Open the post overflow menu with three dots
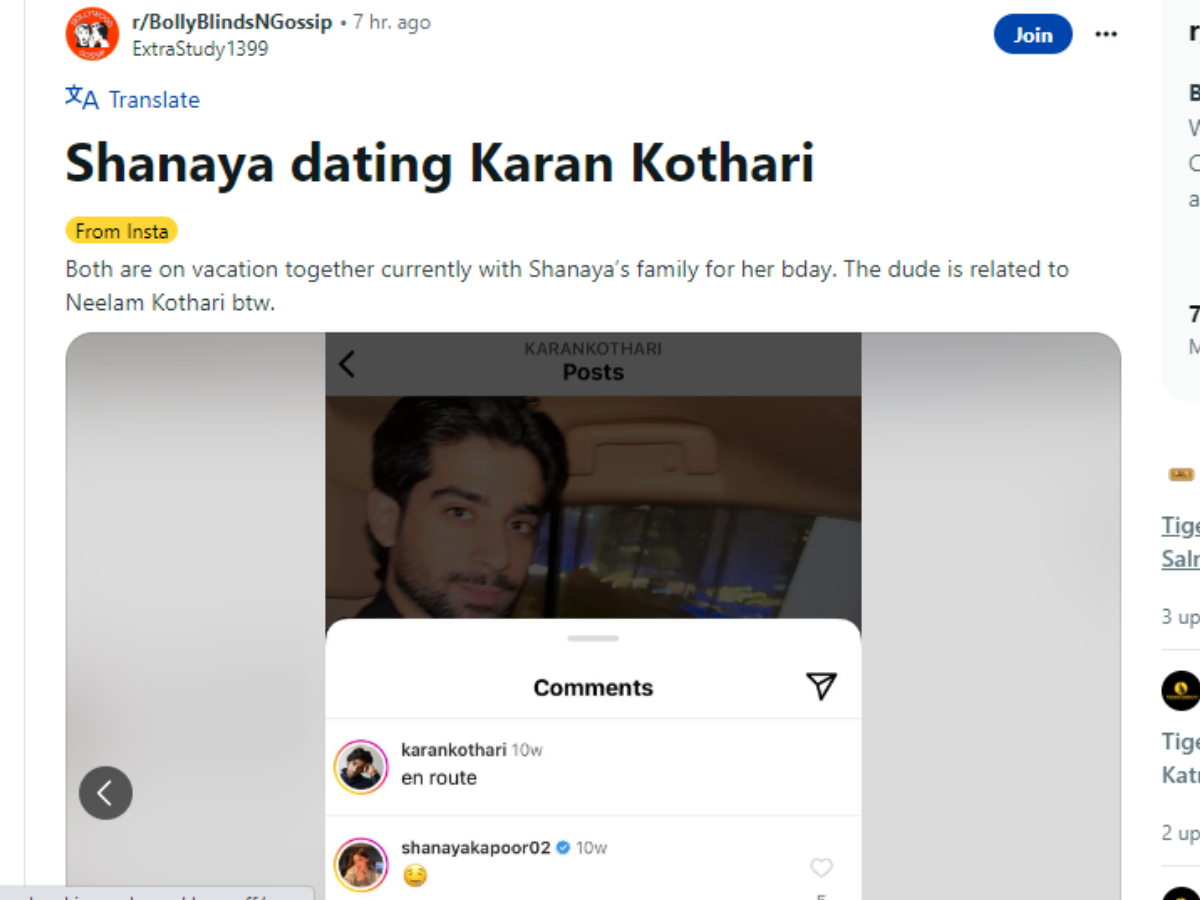Viewport: 1200px width, 900px height. pyautogui.click(x=1106, y=33)
